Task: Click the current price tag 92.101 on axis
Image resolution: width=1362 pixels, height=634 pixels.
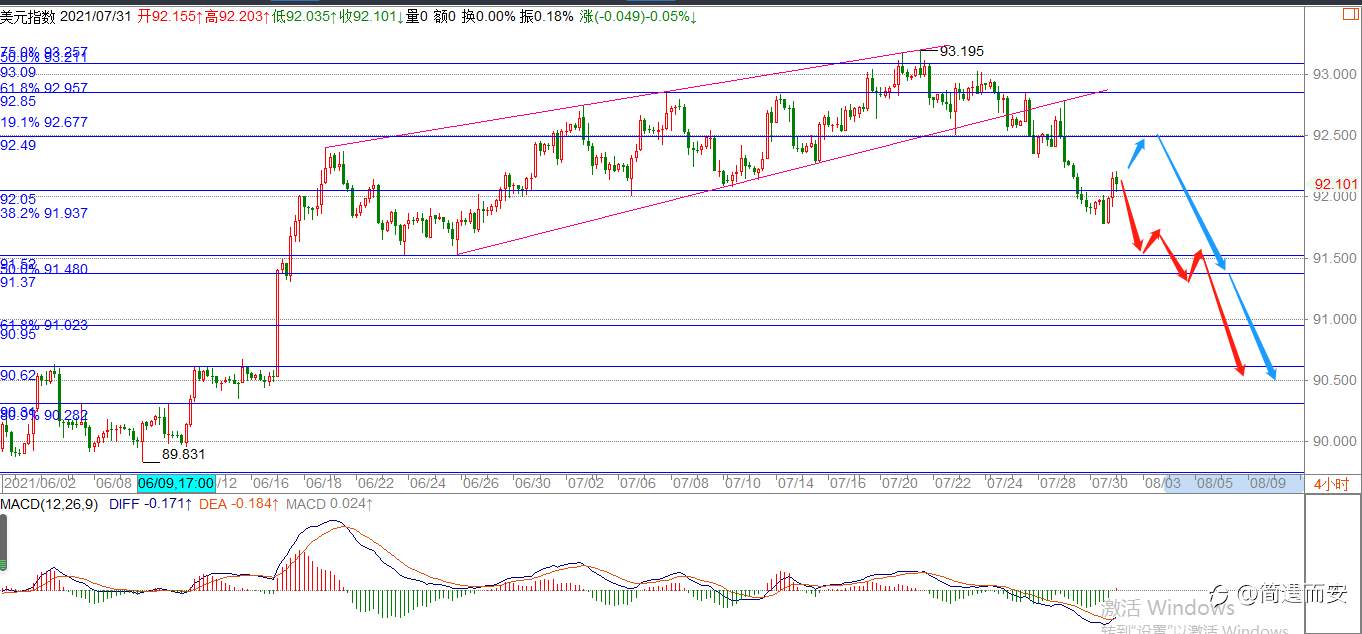Action: click(1335, 184)
